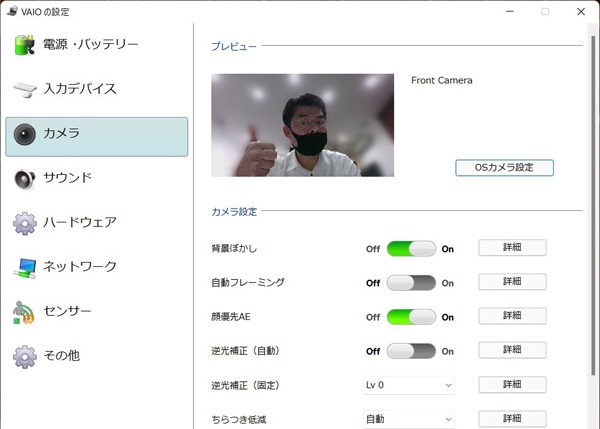Turn on 逆光補正(自動) switch

pyautogui.click(x=411, y=351)
